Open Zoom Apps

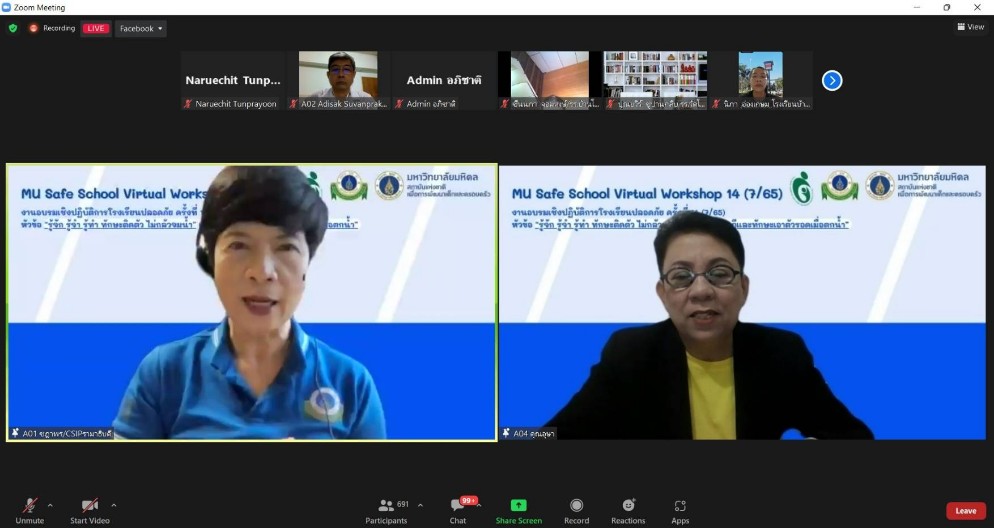coord(680,511)
